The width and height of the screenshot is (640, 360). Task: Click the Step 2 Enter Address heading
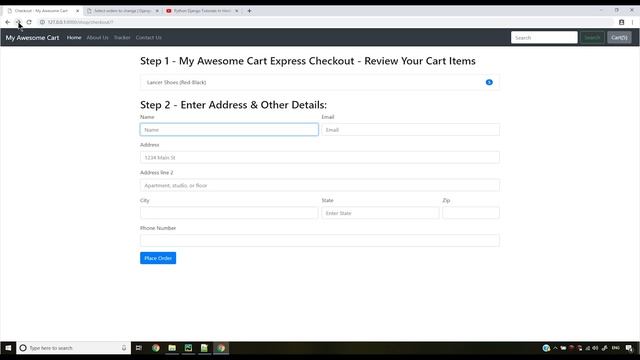point(233,105)
